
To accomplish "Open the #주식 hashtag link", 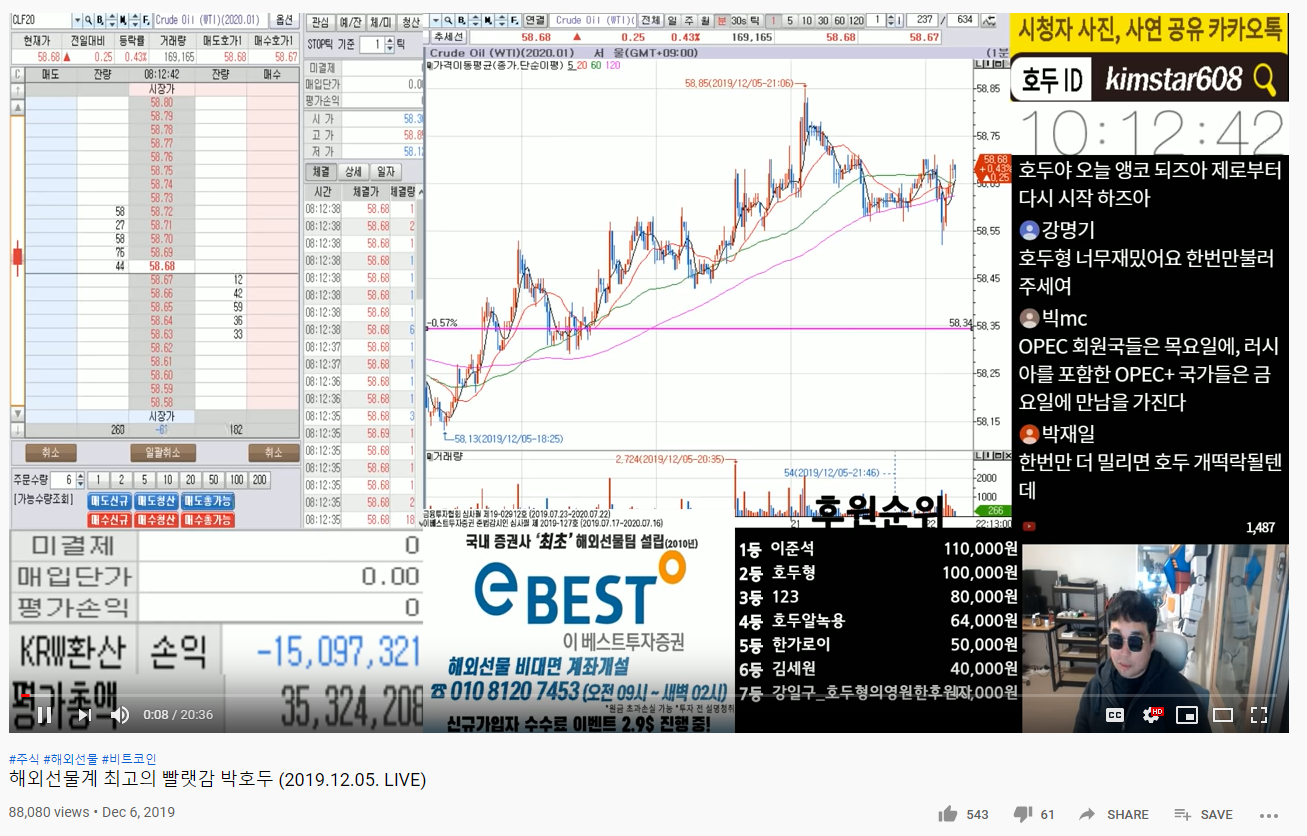I will coord(24,759).
